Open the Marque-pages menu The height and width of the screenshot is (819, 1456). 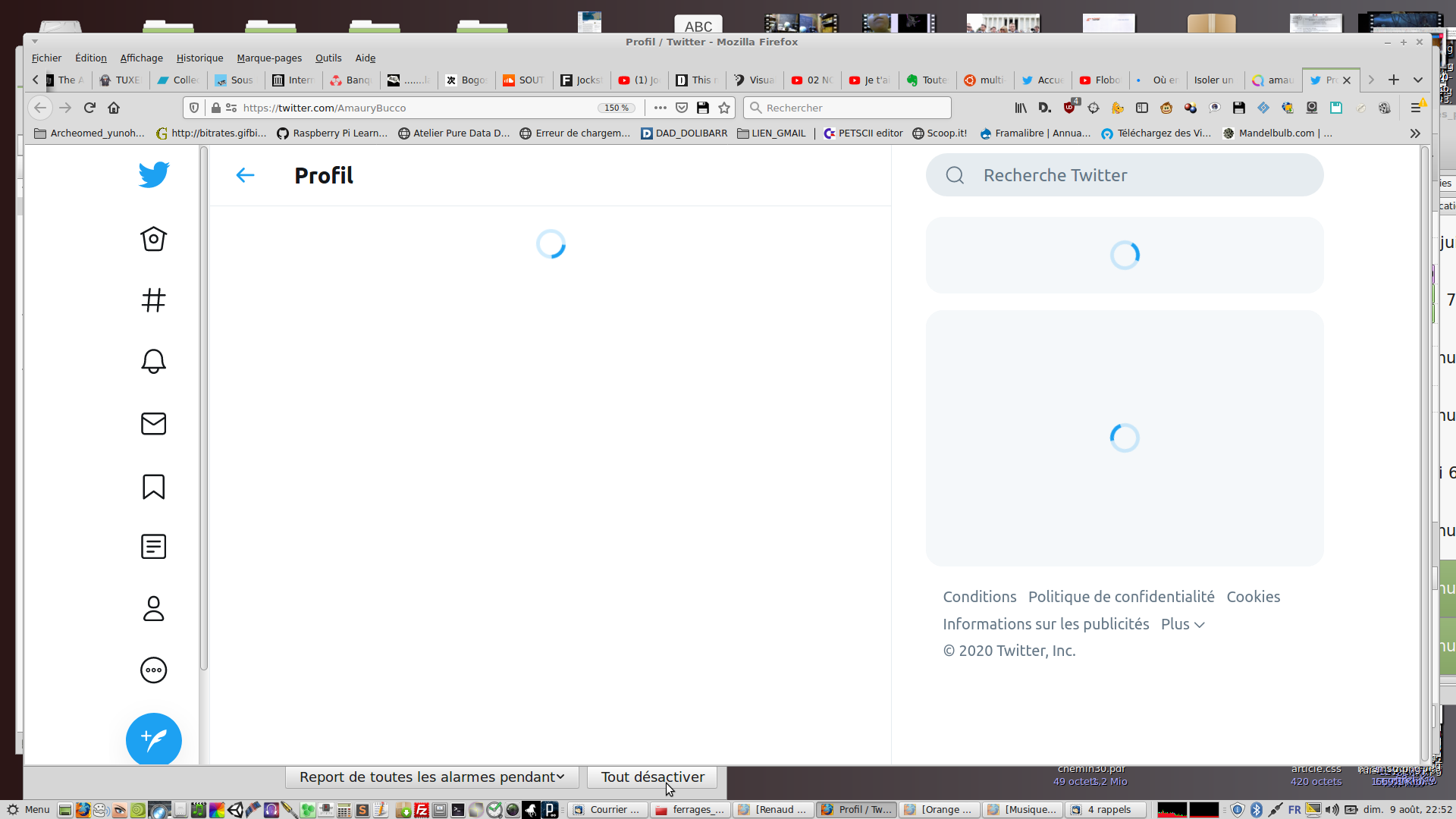point(269,58)
